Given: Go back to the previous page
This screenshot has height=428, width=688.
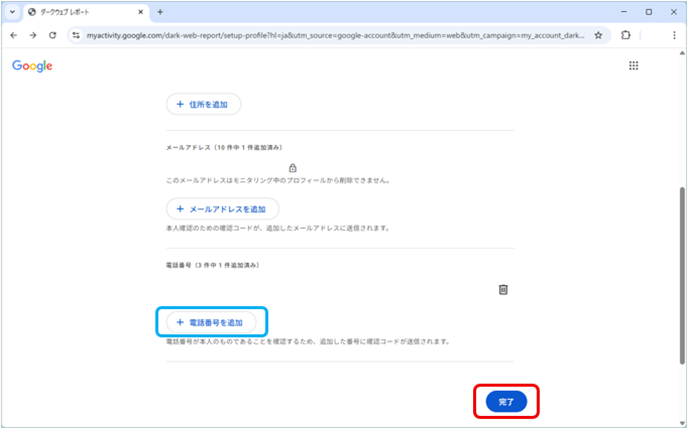Looking at the screenshot, I should [x=14, y=34].
